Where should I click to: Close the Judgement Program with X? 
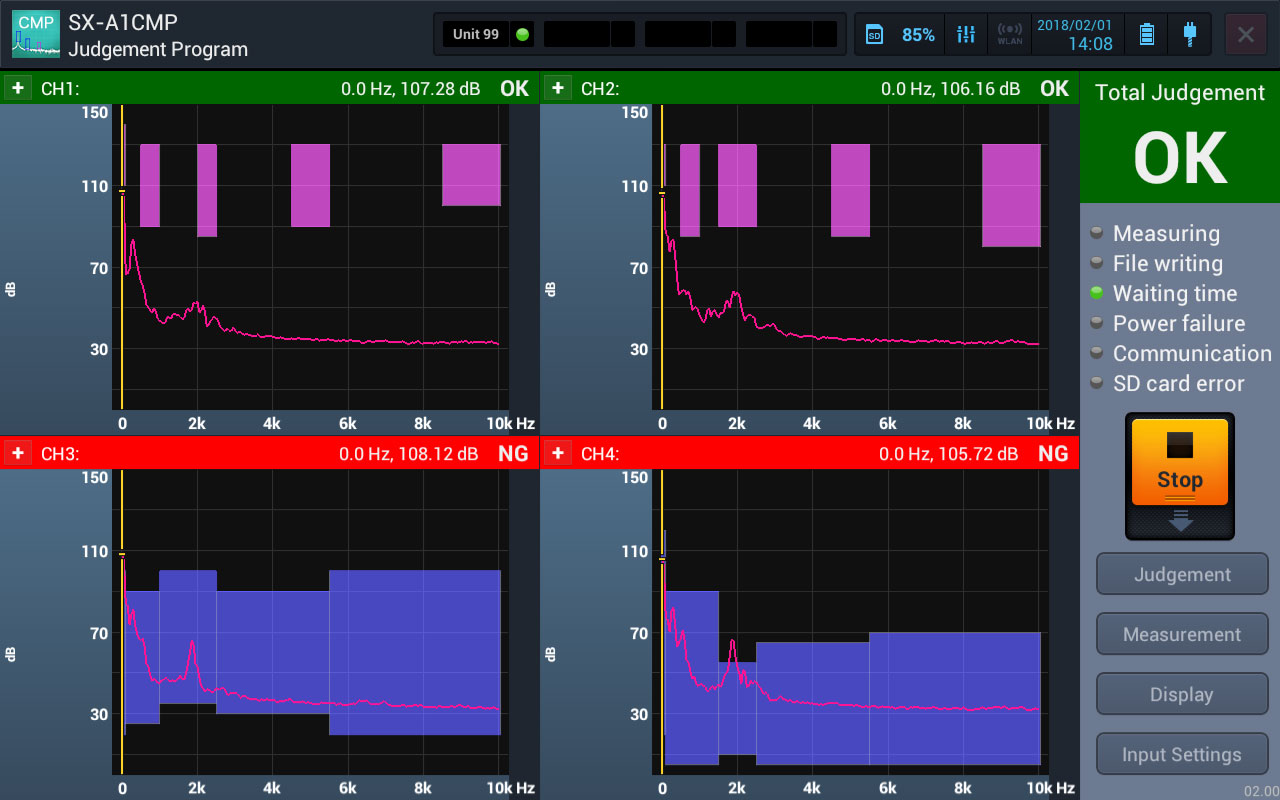pyautogui.click(x=1246, y=35)
